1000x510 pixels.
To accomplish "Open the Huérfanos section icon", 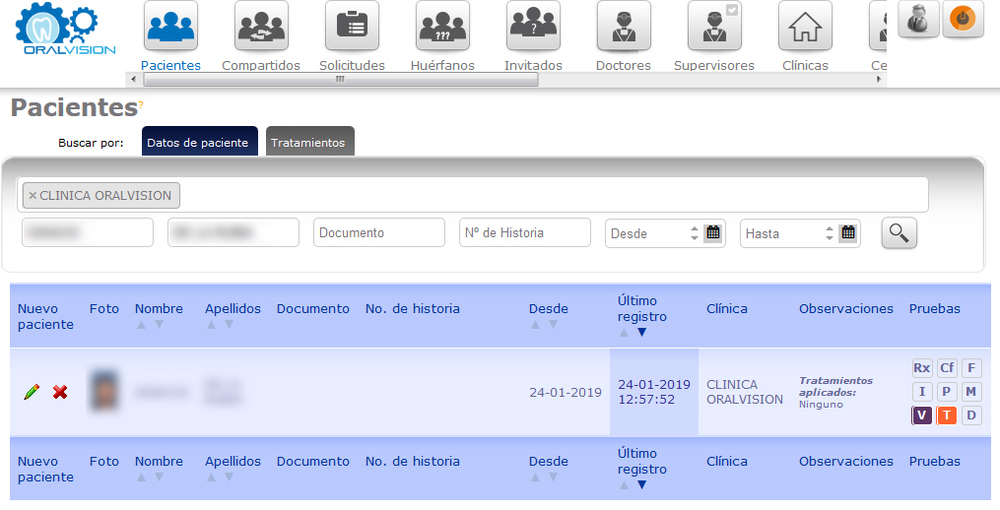I will pyautogui.click(x=442, y=27).
